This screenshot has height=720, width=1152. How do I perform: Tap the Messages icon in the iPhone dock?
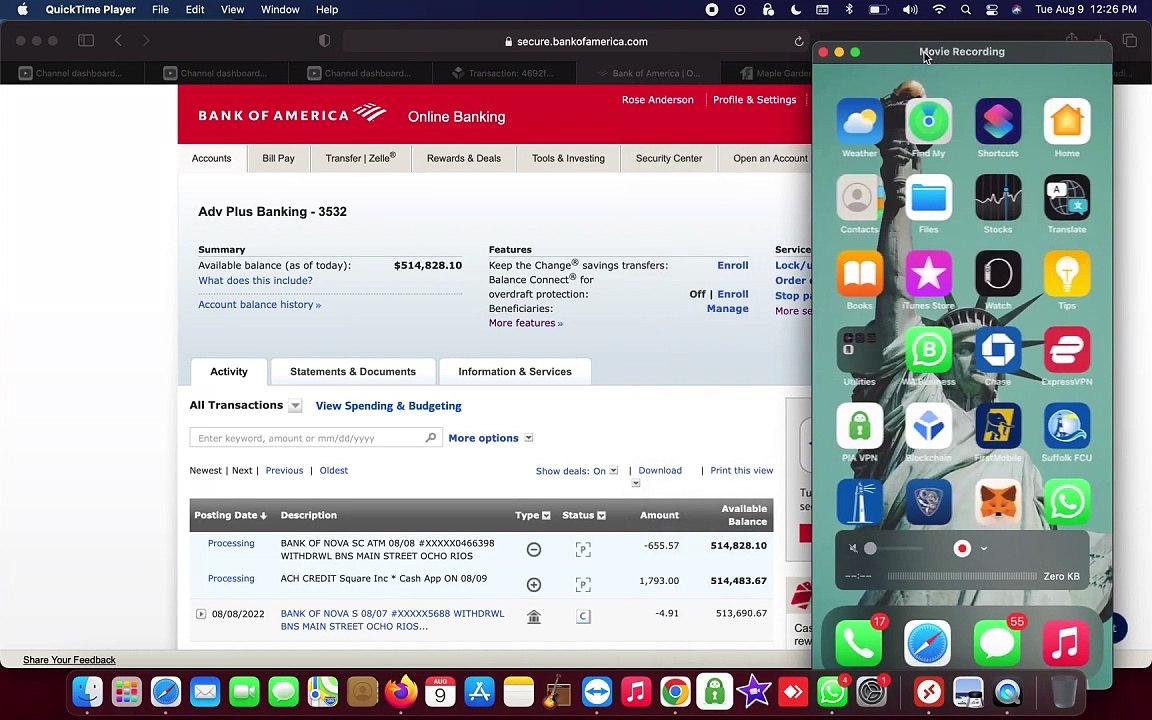click(997, 643)
